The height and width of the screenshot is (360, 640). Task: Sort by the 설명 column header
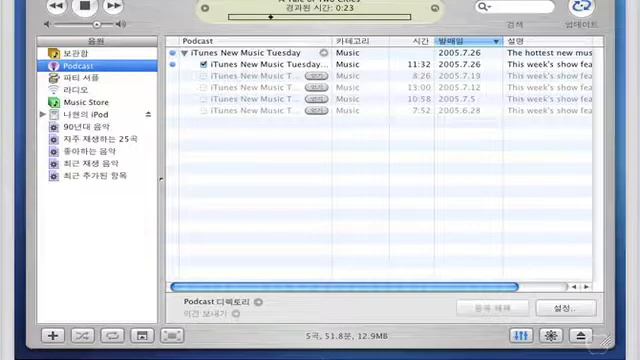pyautogui.click(x=548, y=41)
